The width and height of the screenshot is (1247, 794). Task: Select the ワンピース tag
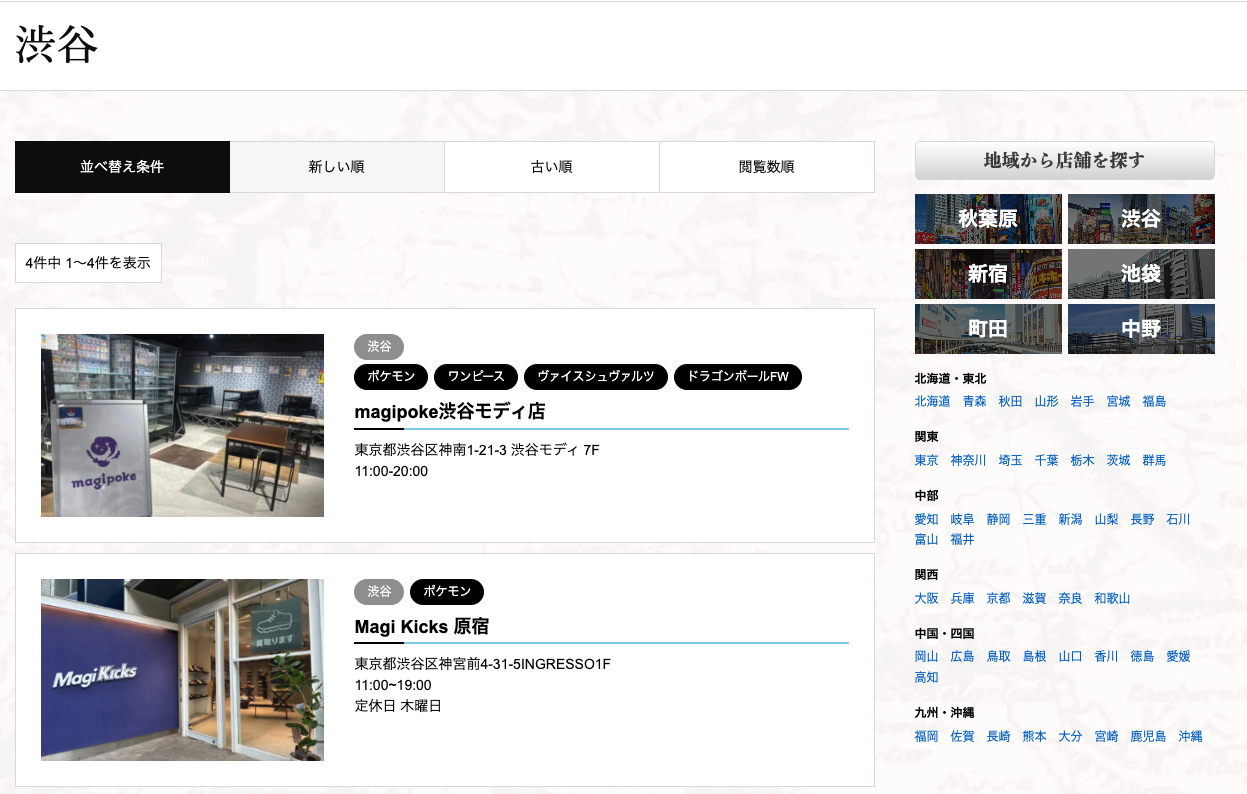[476, 377]
